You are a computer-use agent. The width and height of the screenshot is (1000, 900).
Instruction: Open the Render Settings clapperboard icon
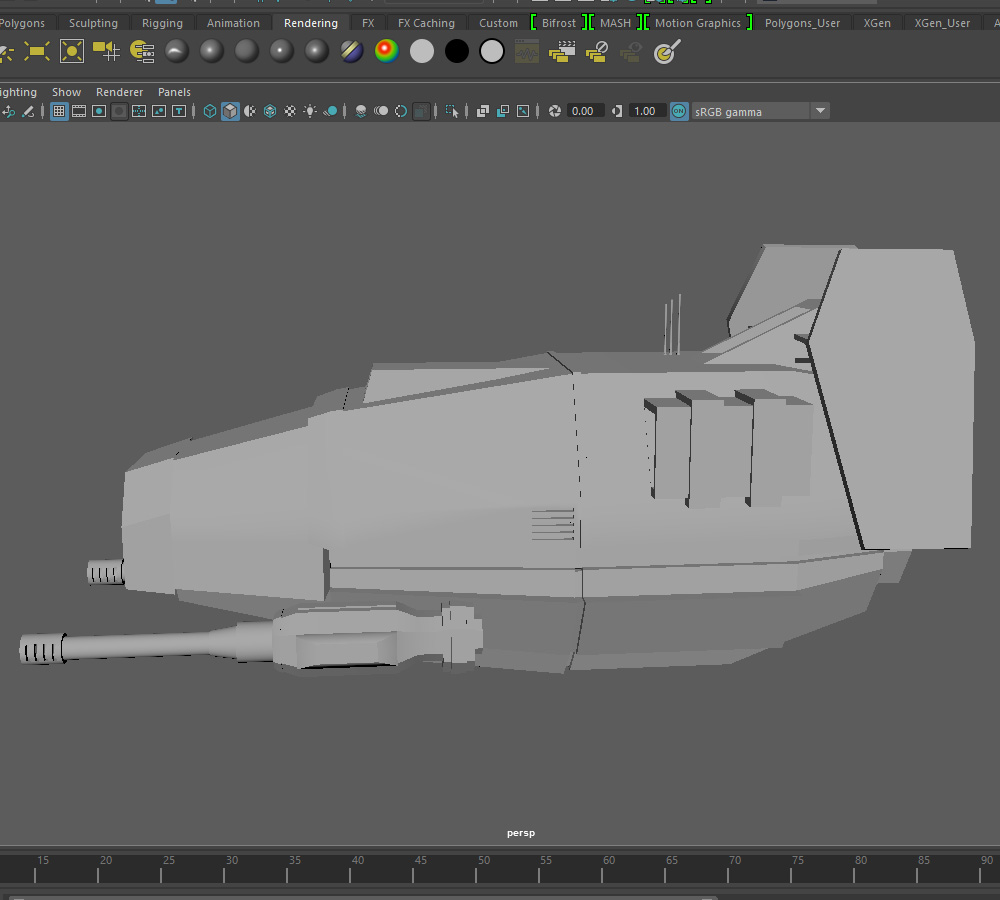562,51
